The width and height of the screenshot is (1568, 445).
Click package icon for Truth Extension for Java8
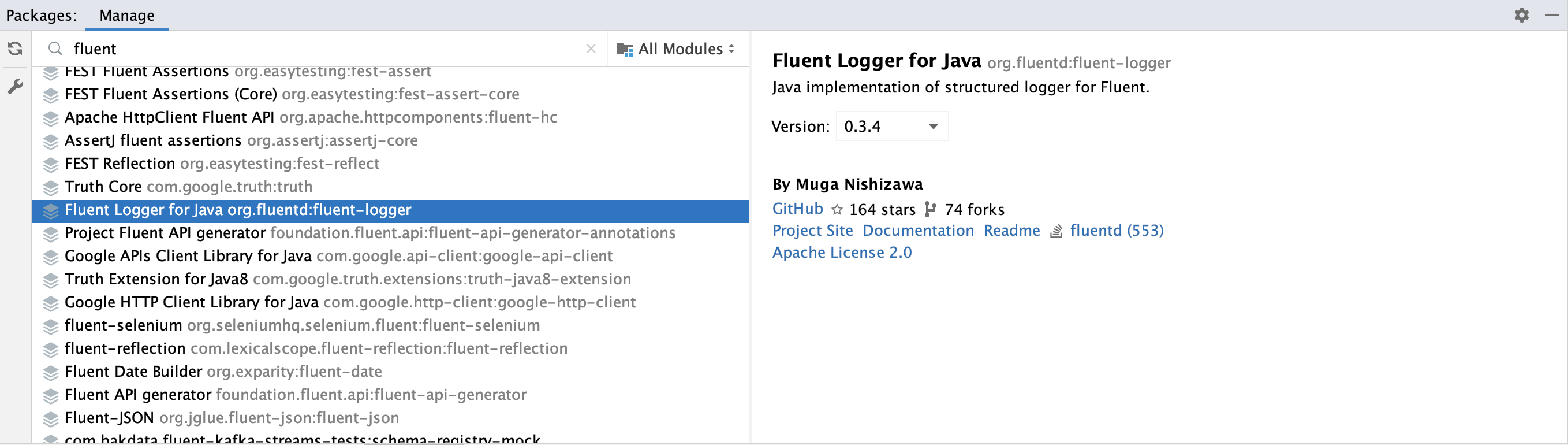[x=51, y=280]
